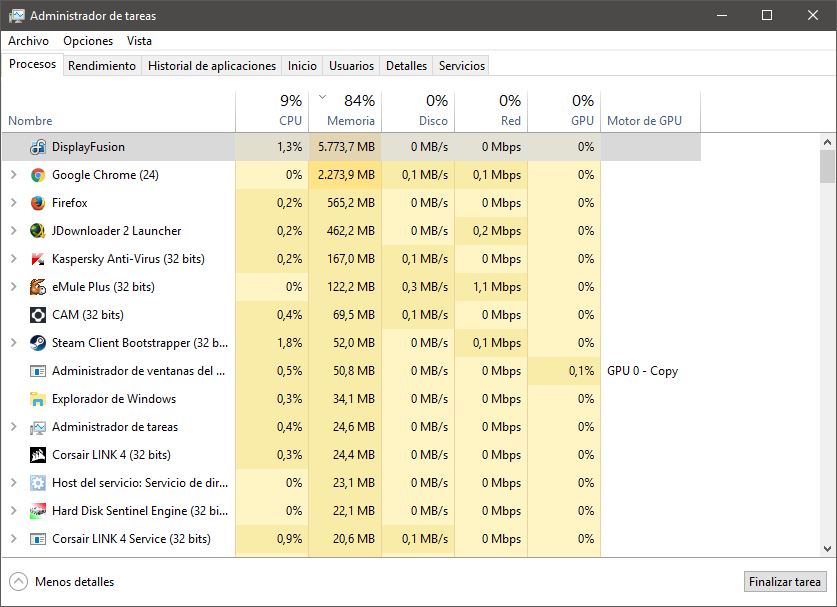
Task: Expand the Google Chrome process group
Action: tap(13, 175)
